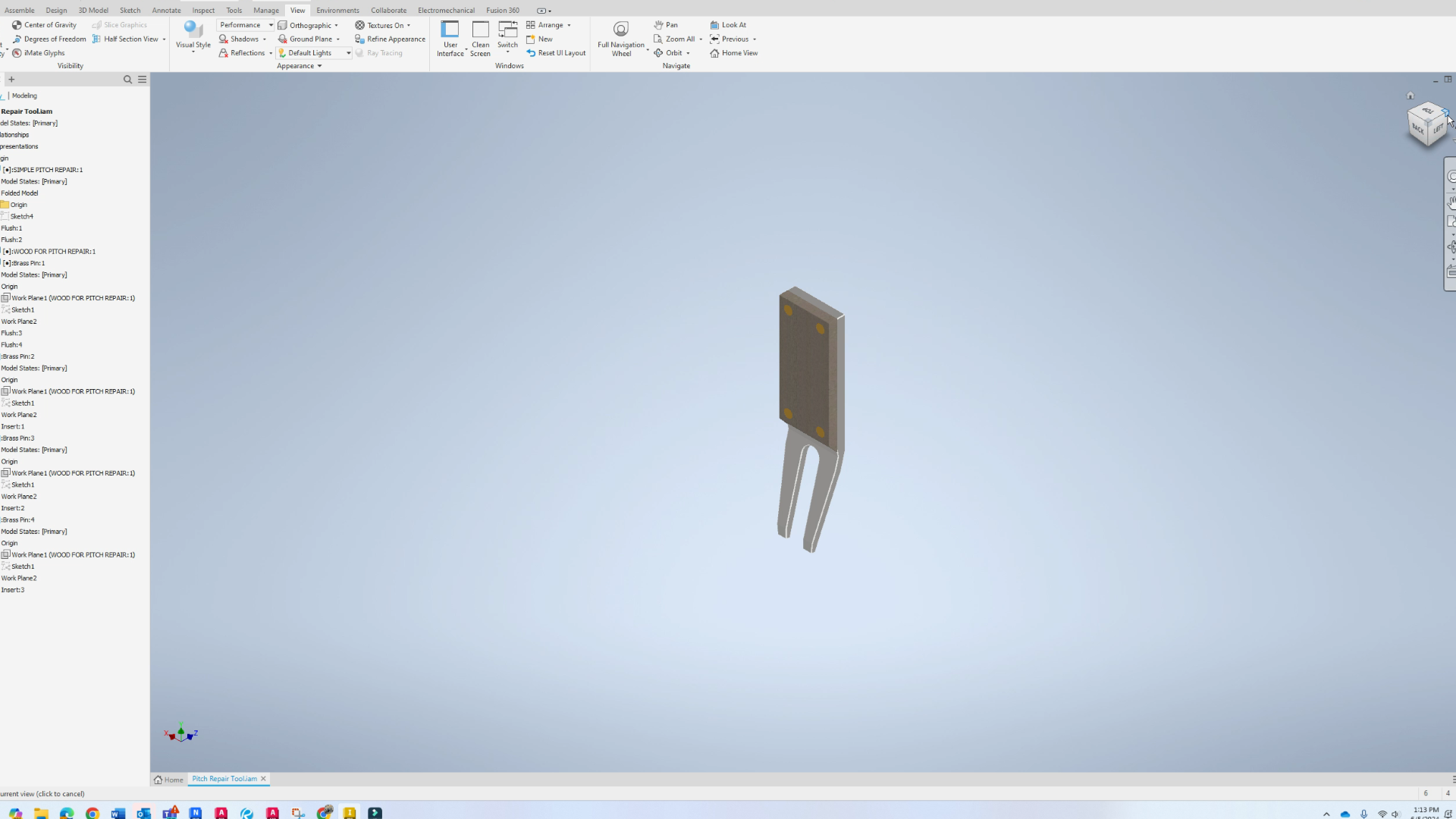Activate Clean Screen mode
The image size is (1456, 819).
[480, 39]
